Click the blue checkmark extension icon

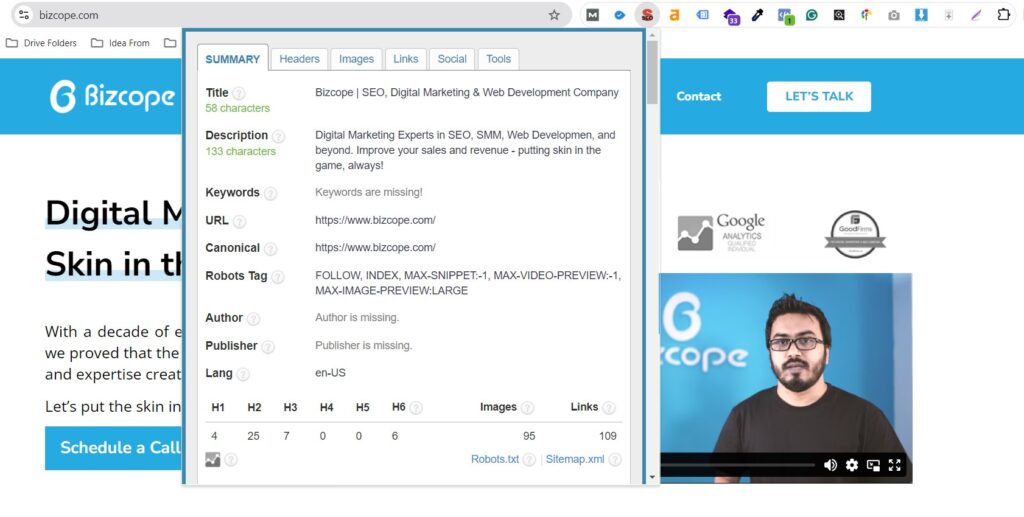point(620,15)
